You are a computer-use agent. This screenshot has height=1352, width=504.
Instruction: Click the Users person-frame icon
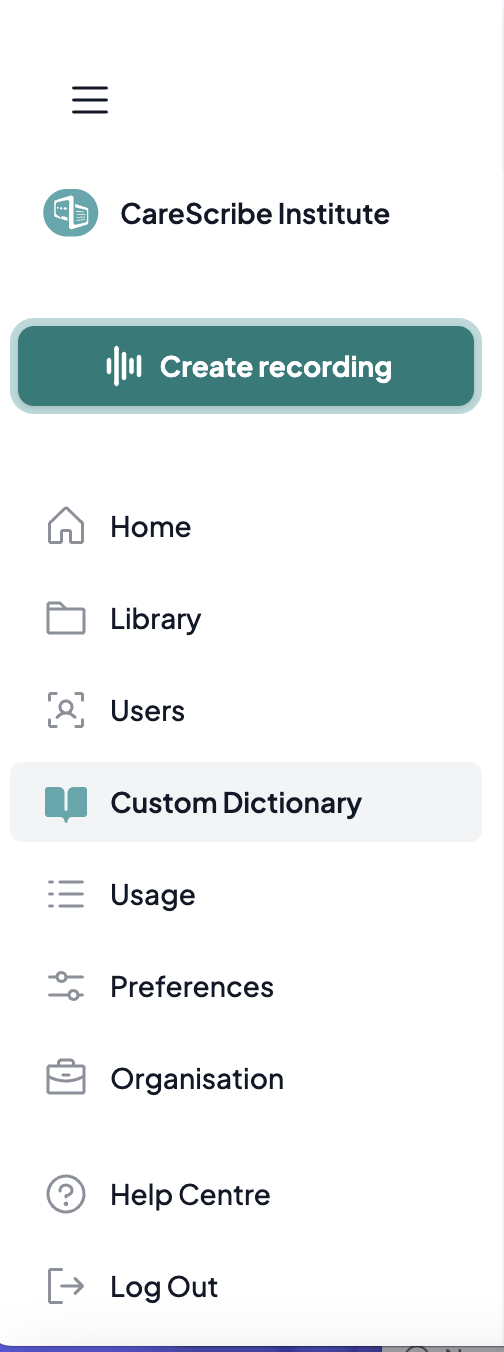click(66, 710)
